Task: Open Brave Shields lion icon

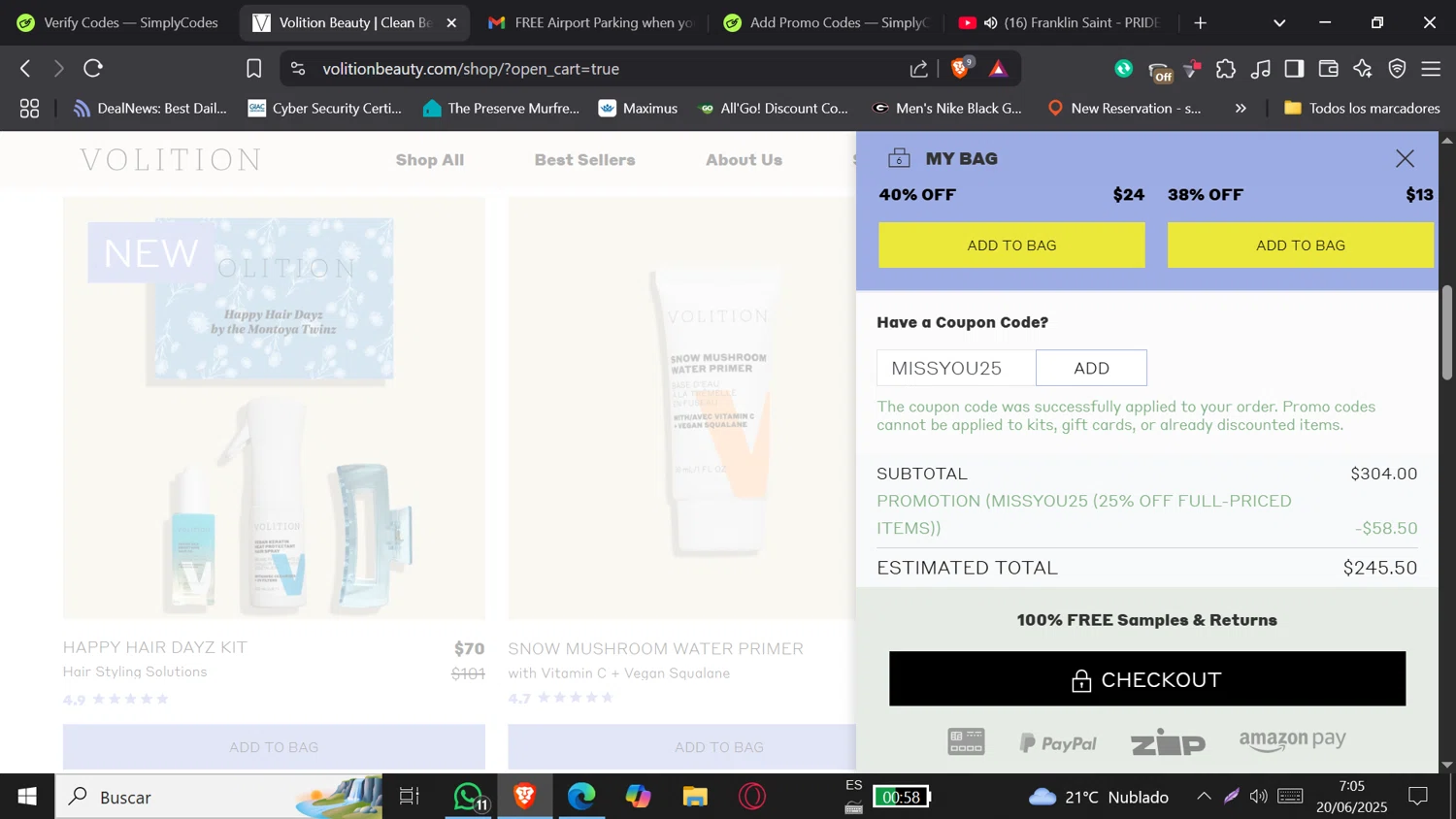Action: pos(961,68)
